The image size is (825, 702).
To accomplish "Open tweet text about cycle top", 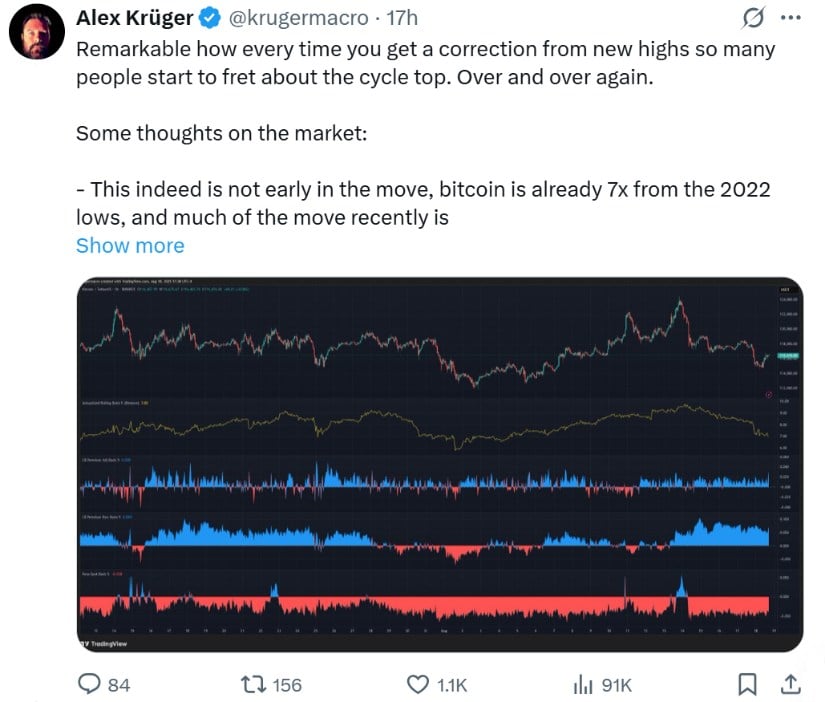I will point(425,63).
